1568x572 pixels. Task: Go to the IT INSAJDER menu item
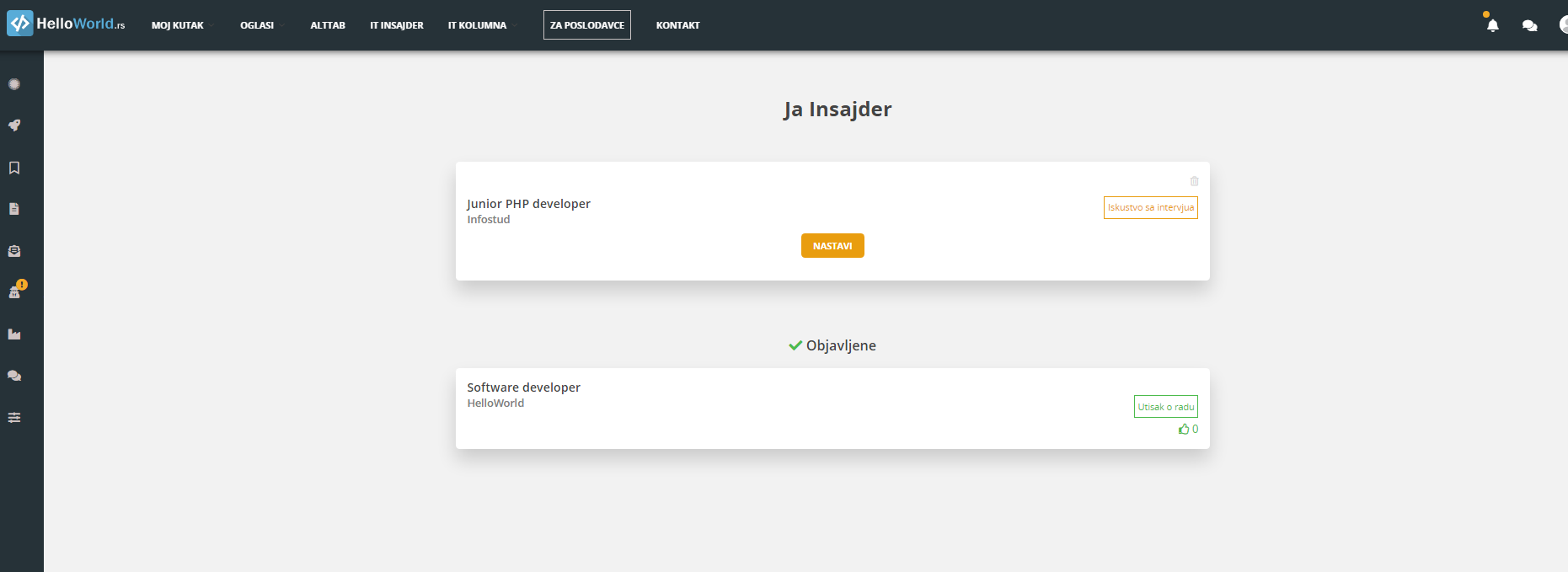pyautogui.click(x=397, y=25)
